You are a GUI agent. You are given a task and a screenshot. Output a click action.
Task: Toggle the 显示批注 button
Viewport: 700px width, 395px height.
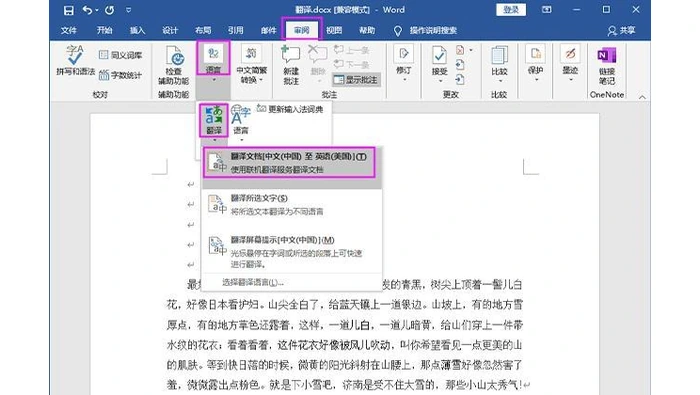pos(356,79)
